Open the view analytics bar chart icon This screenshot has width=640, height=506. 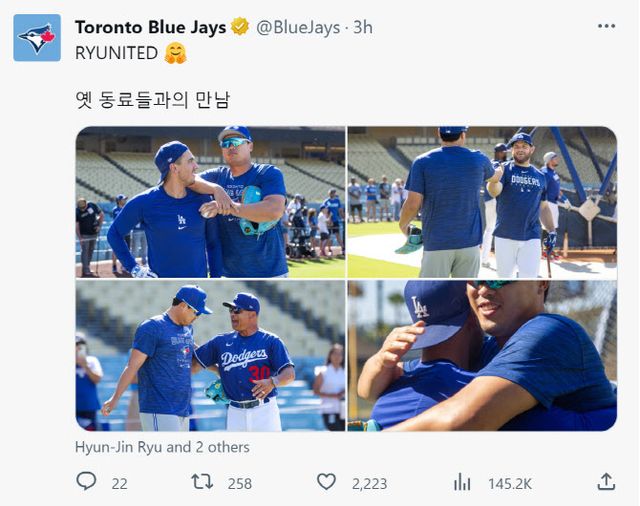tap(462, 482)
